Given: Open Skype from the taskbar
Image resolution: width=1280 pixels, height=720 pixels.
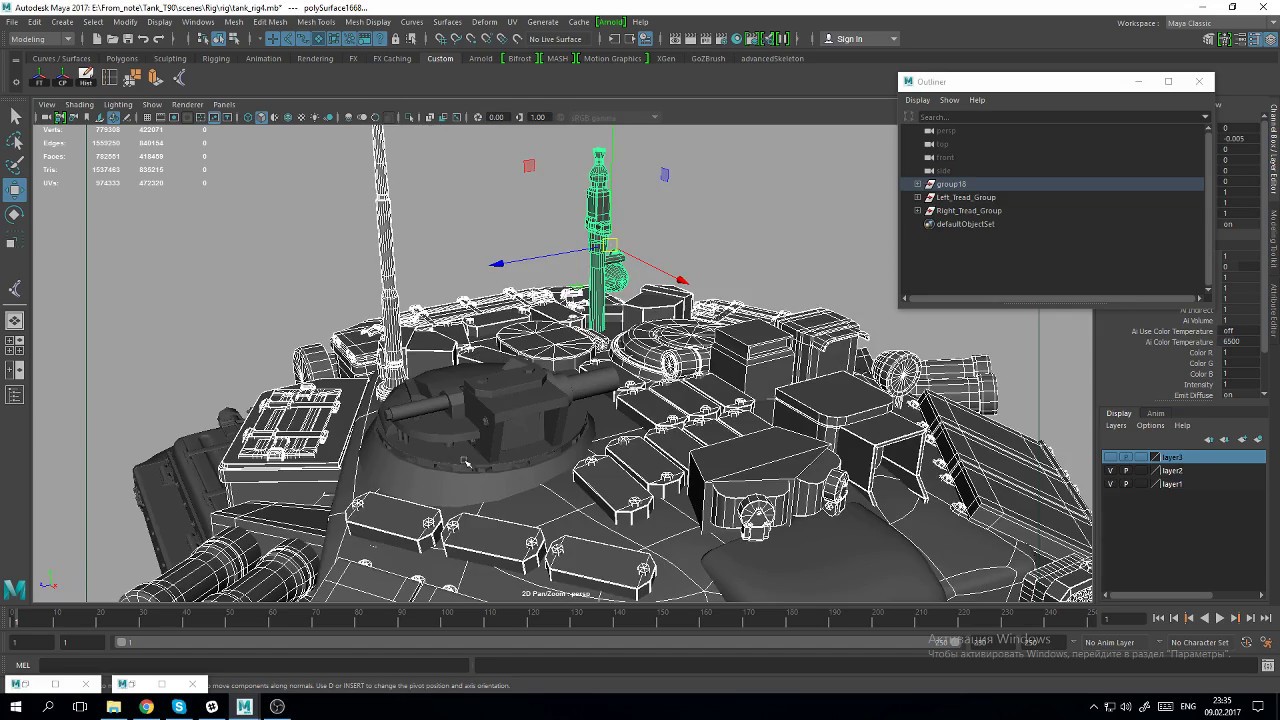Looking at the screenshot, I should 179,707.
